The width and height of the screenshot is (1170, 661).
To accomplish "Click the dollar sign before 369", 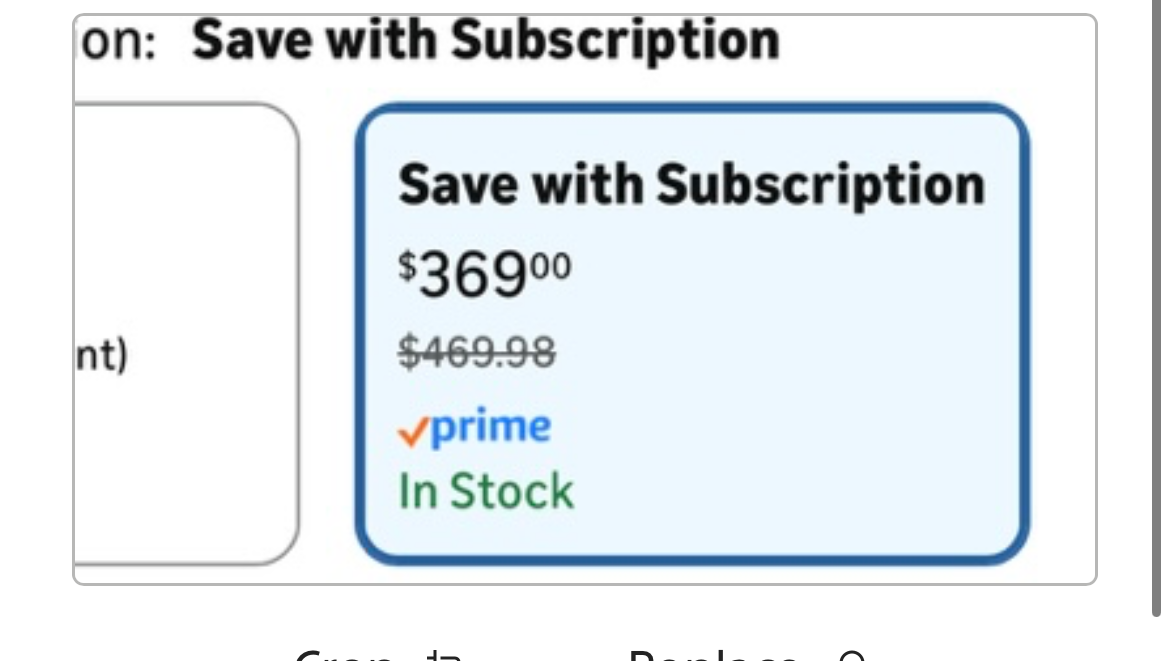I will click(407, 266).
